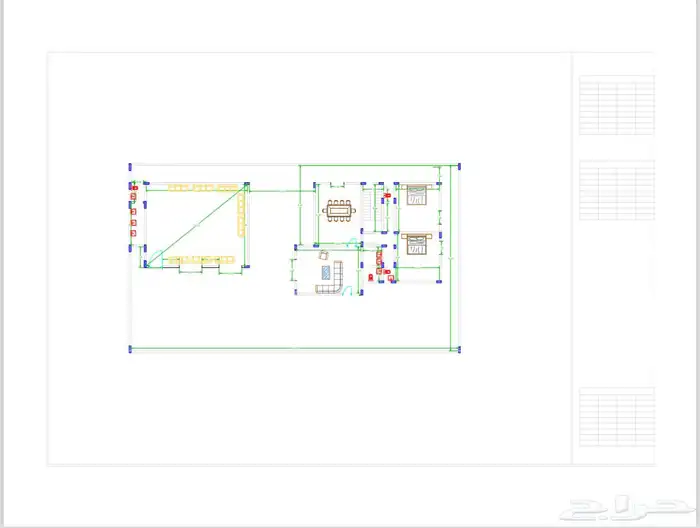Viewport: 700px width, 528px height.
Task: Click blue grip at site's bottom-left corner
Action: point(130,349)
